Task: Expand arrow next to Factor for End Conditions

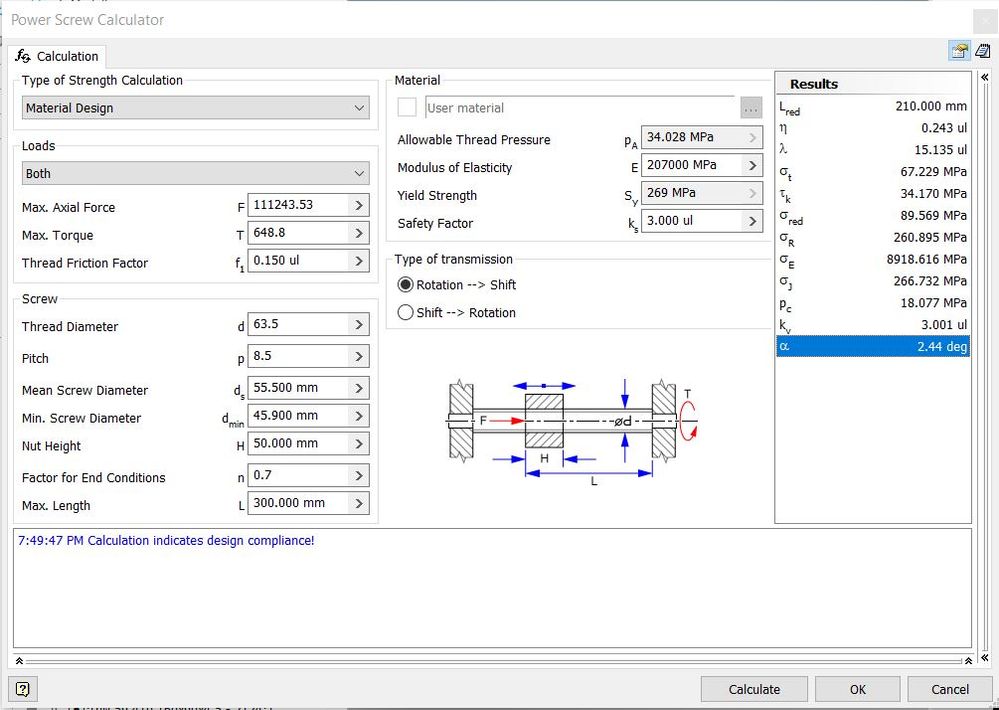Action: click(359, 475)
